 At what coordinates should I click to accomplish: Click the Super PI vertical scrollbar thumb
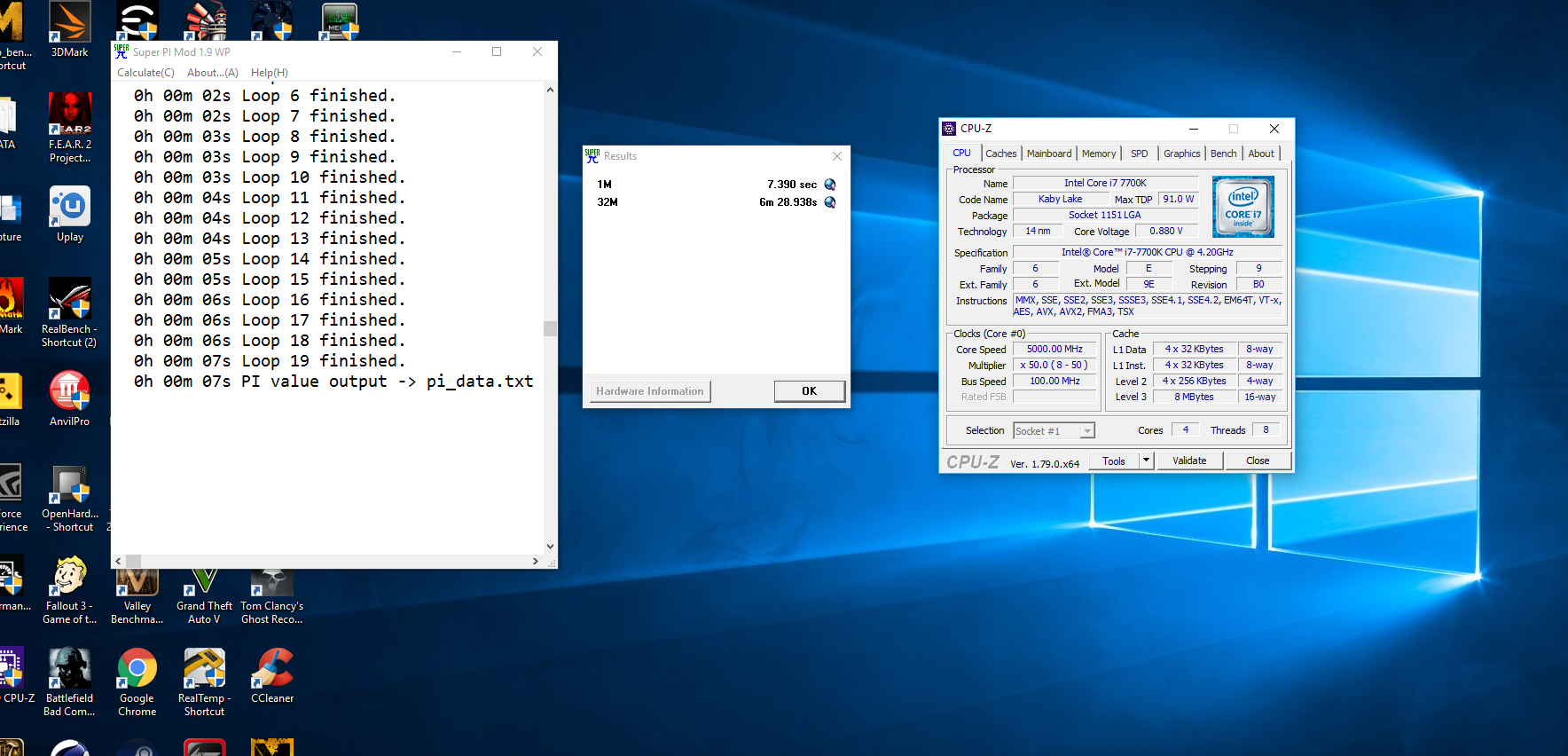pos(550,328)
